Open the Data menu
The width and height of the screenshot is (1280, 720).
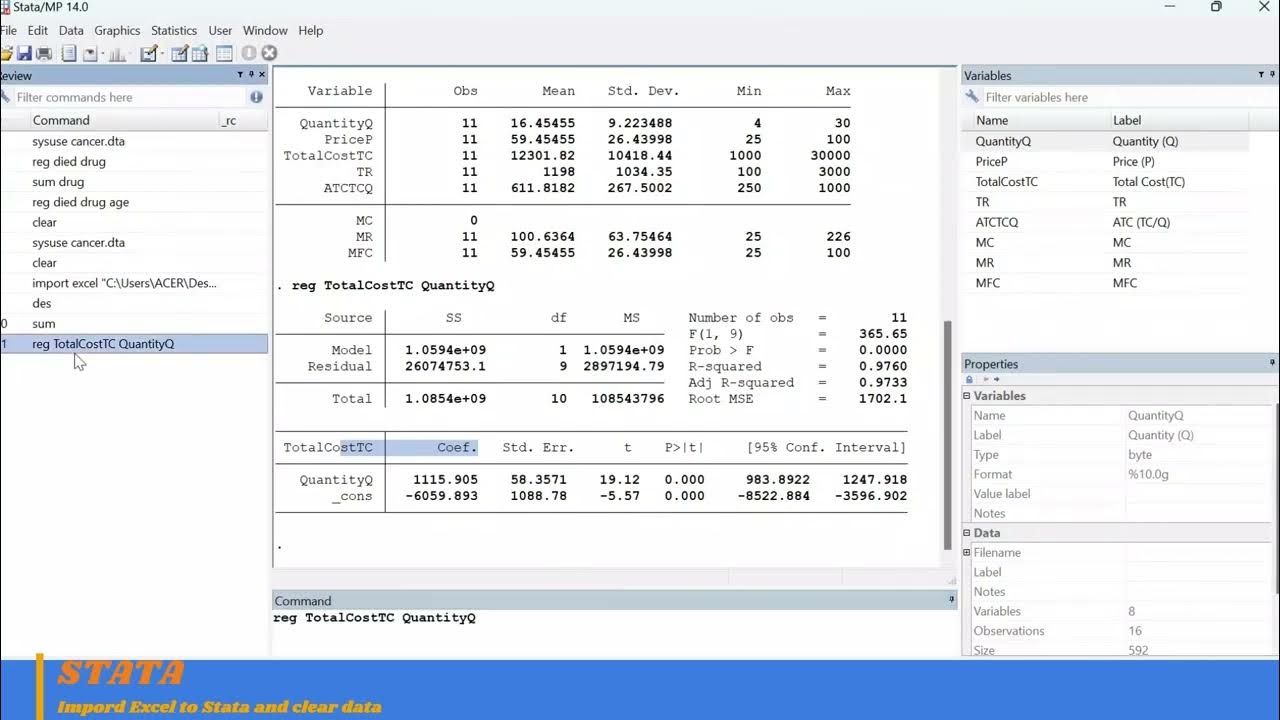point(71,31)
